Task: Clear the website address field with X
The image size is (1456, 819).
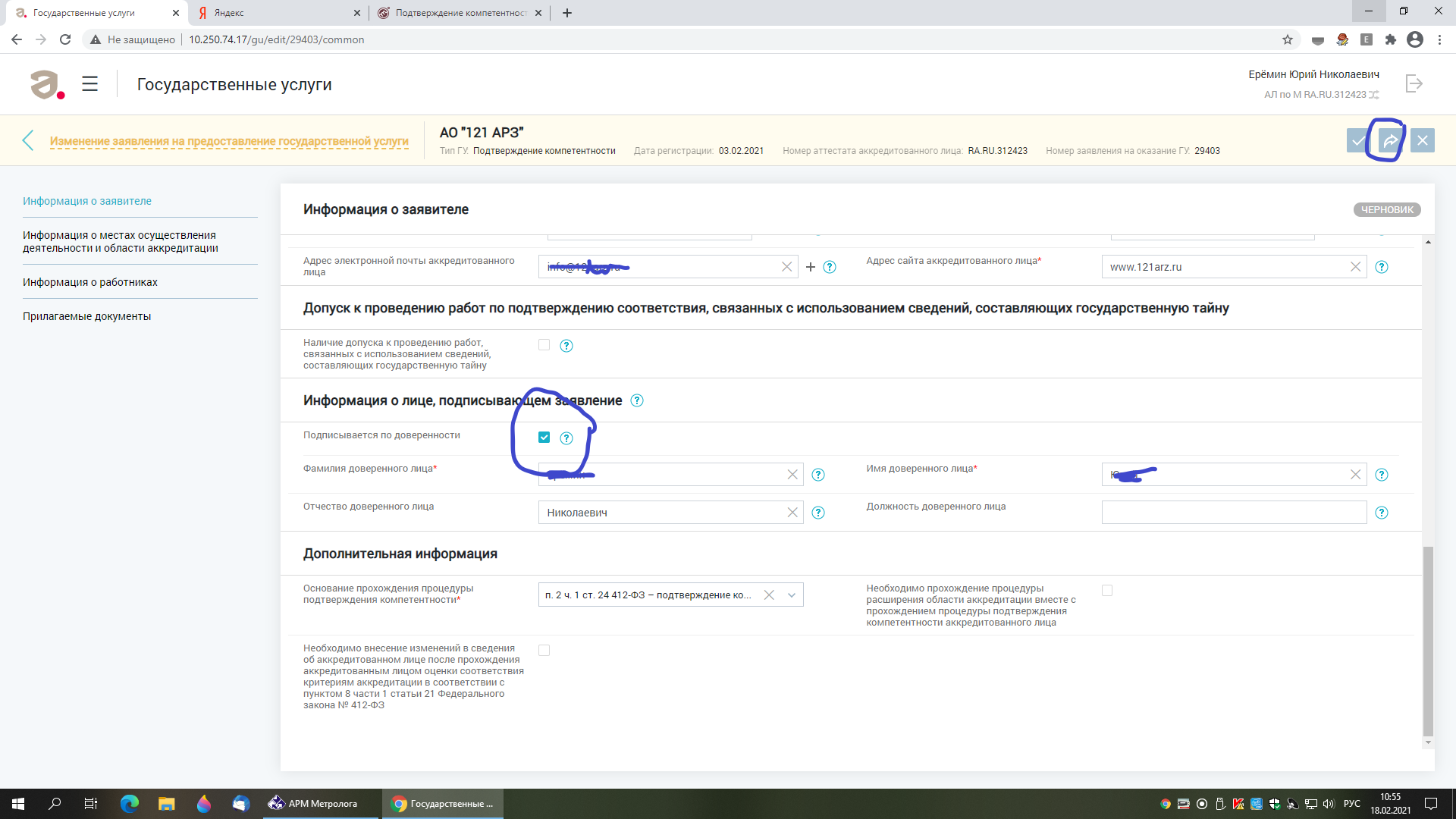Action: tap(1355, 267)
